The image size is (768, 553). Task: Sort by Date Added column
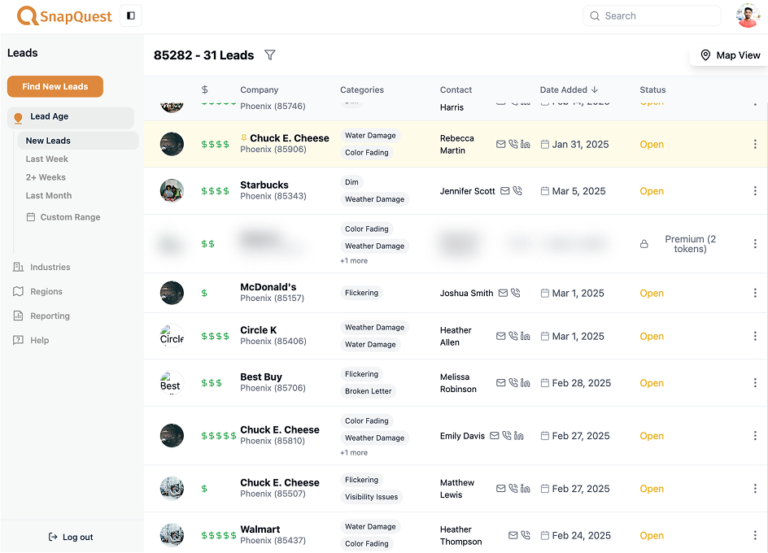(x=569, y=90)
